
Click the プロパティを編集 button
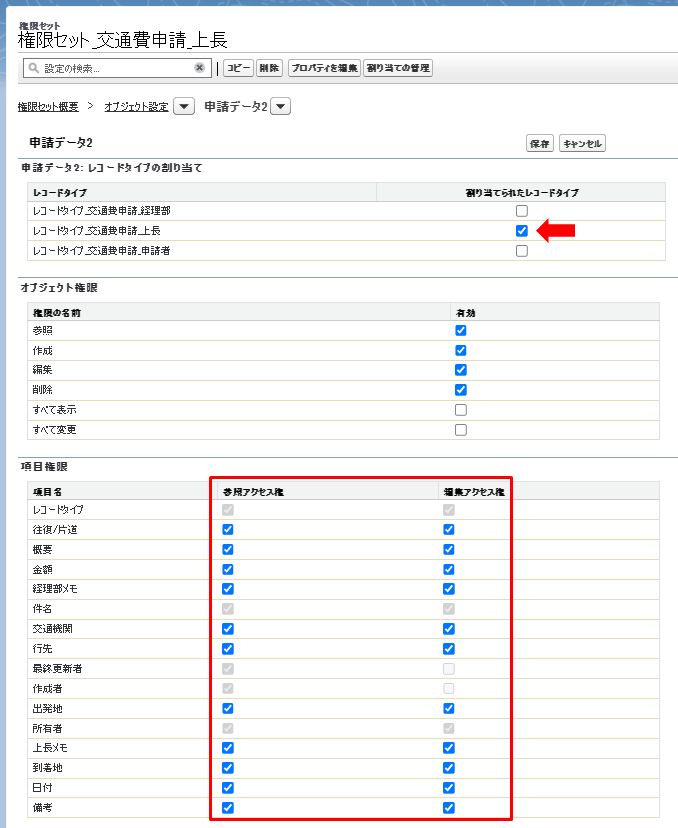pos(324,68)
